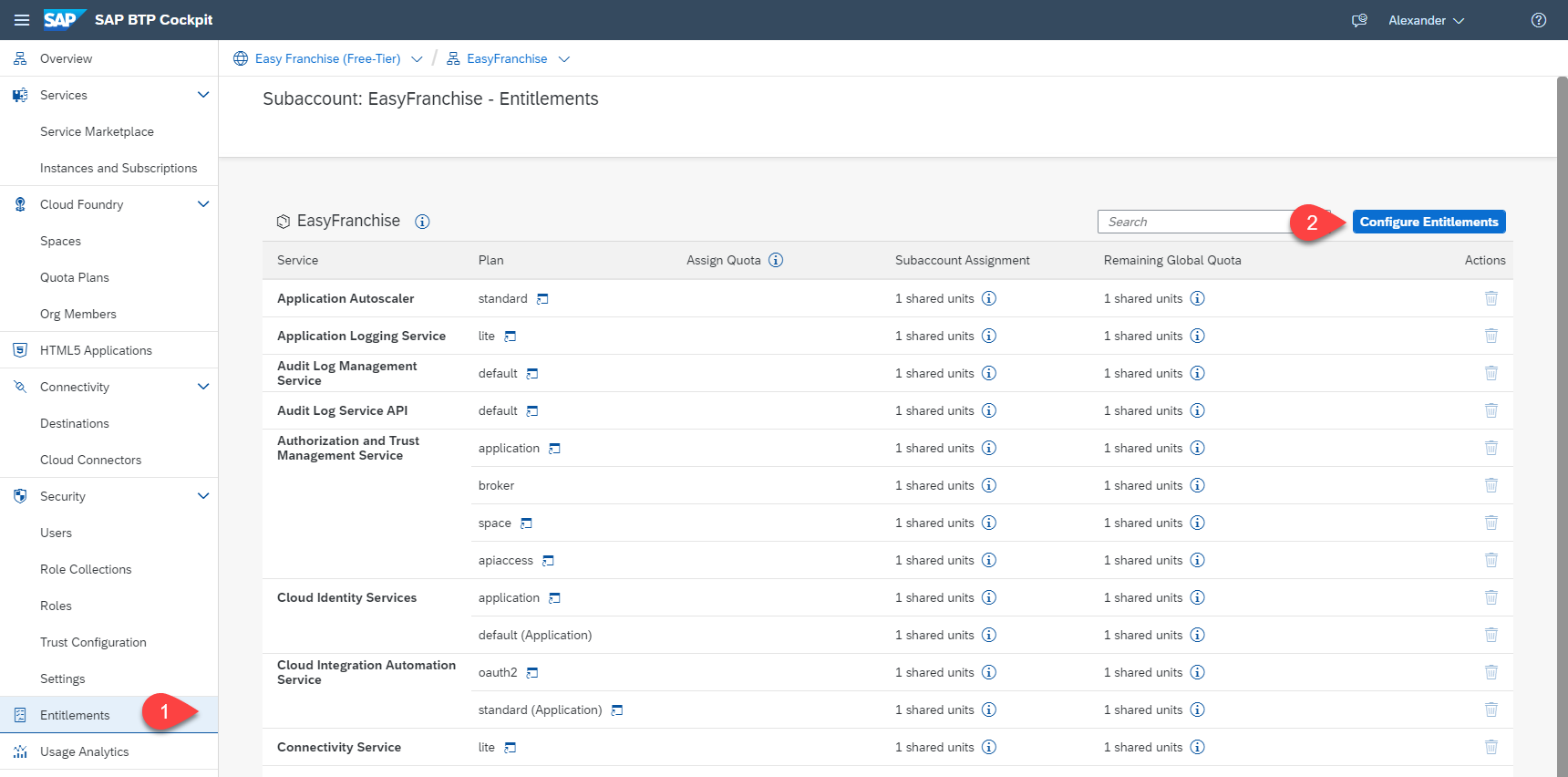Open the feedback chat icon
The image size is (1568, 777).
pyautogui.click(x=1359, y=20)
